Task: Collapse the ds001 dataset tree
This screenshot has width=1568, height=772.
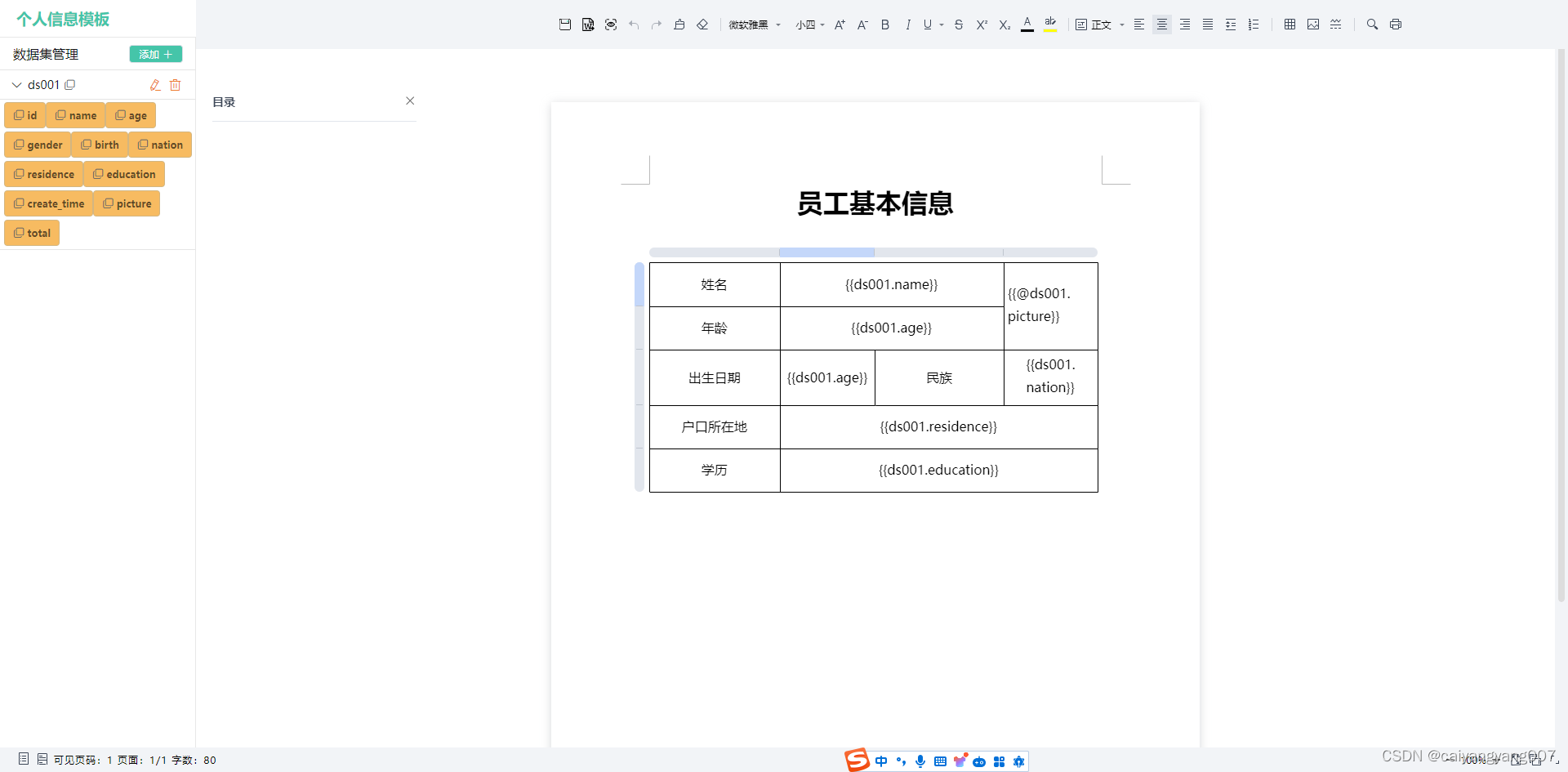Action: tap(16, 84)
